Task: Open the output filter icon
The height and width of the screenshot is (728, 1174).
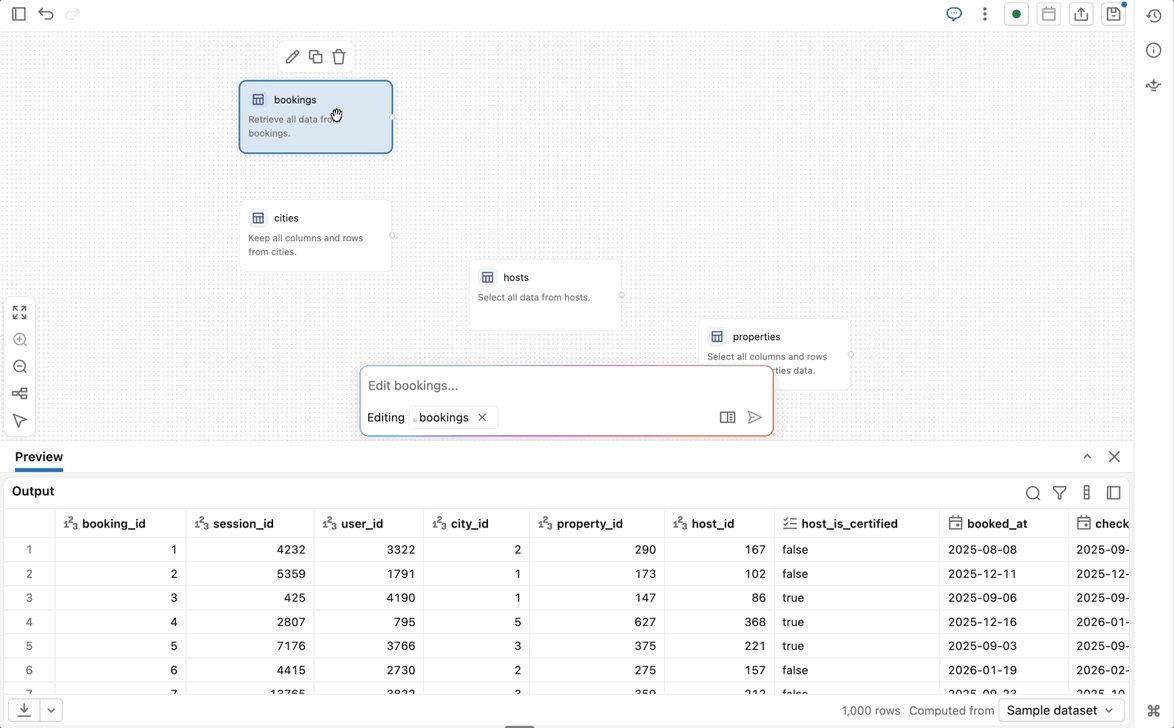Action: coord(1060,493)
